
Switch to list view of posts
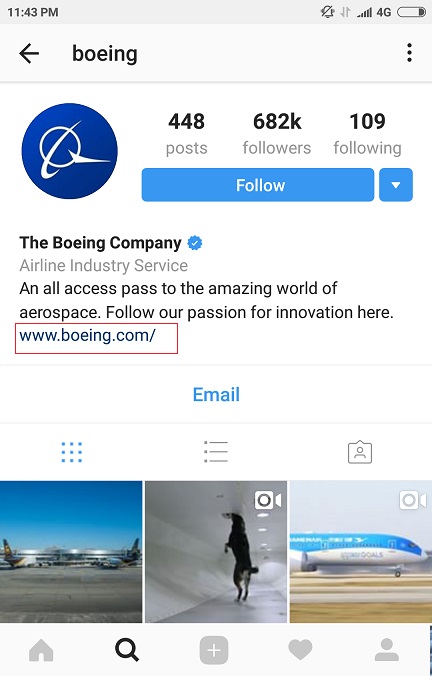[216, 452]
